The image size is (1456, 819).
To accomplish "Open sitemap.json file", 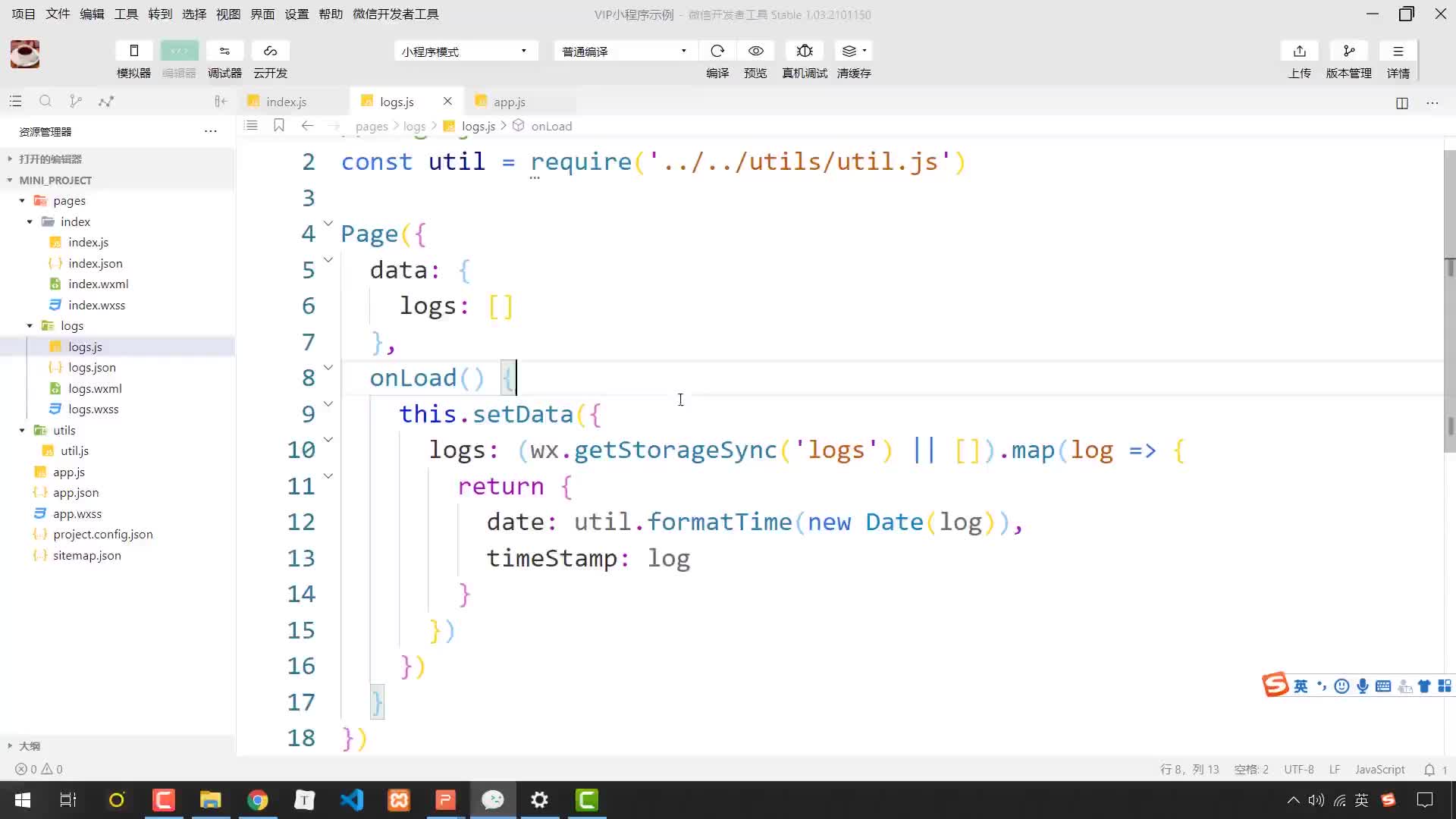I will coord(86,555).
